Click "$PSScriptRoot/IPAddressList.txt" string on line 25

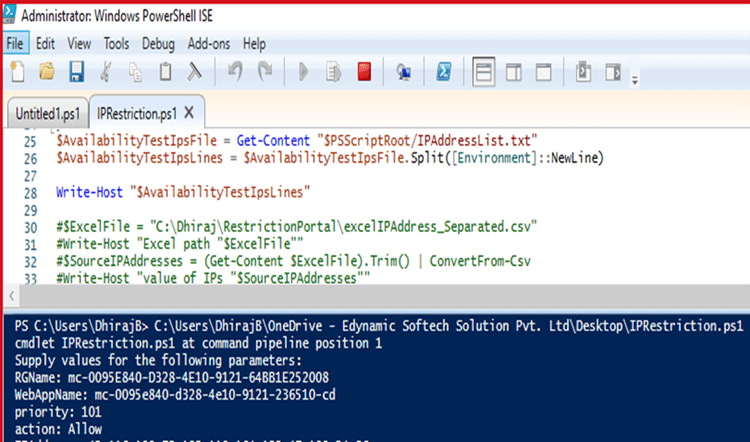tap(427, 141)
